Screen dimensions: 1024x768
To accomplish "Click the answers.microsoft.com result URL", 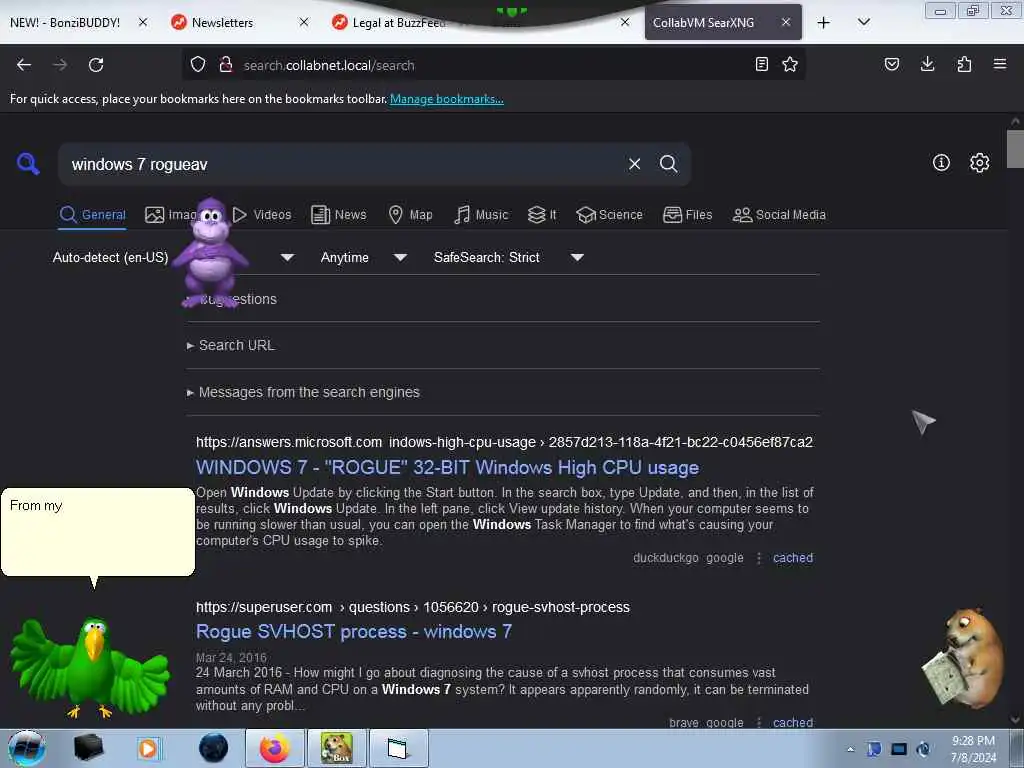I will coord(504,442).
